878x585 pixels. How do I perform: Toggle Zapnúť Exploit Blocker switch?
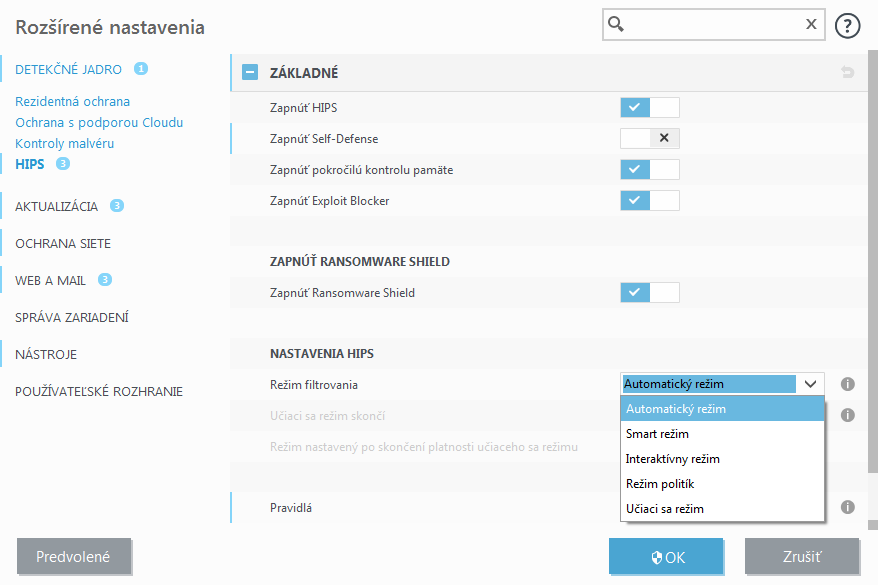point(649,201)
